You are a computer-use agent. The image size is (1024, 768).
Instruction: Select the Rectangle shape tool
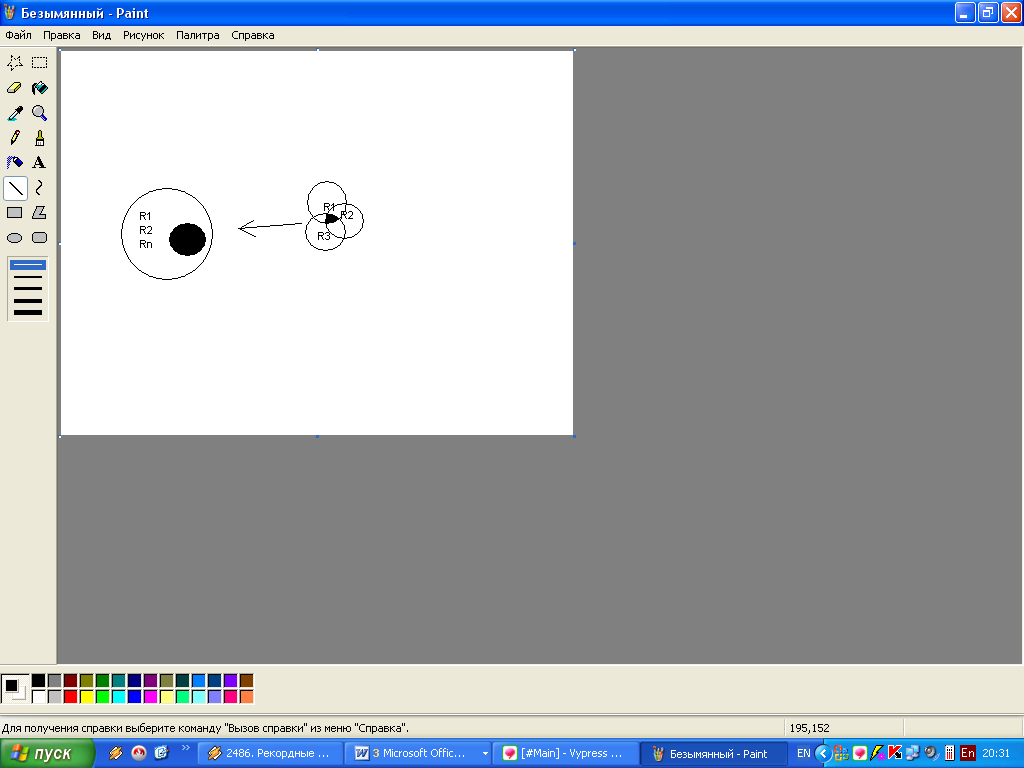click(15, 213)
